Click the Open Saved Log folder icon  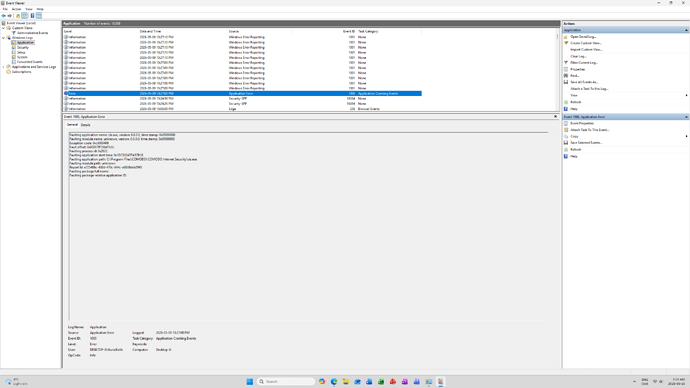(x=566, y=37)
